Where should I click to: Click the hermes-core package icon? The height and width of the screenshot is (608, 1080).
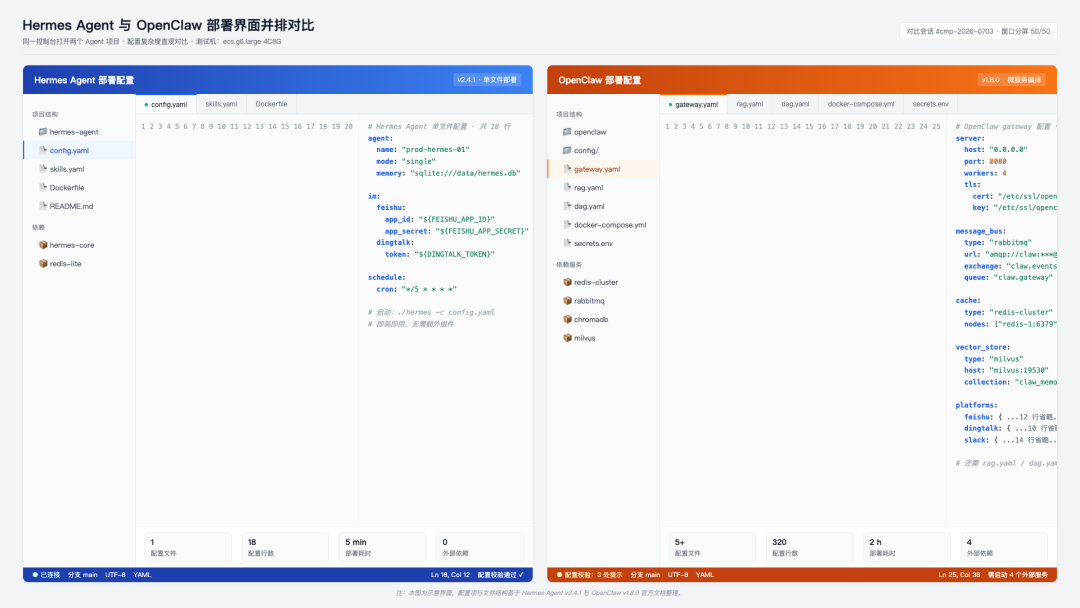43,245
